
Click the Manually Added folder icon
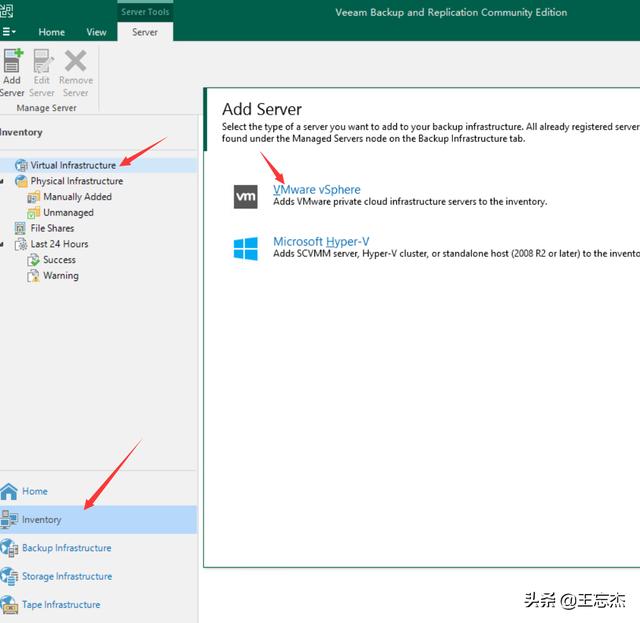coord(33,197)
